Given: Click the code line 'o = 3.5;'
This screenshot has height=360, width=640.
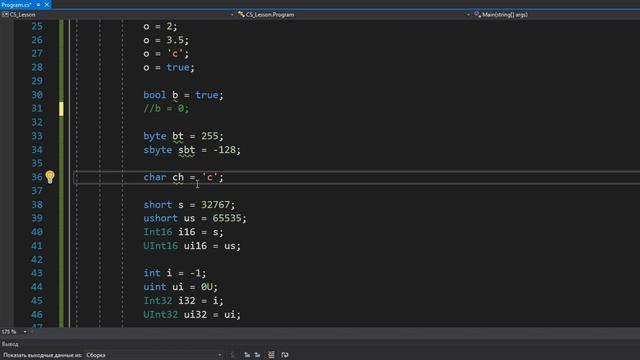Looking at the screenshot, I should [x=166, y=40].
